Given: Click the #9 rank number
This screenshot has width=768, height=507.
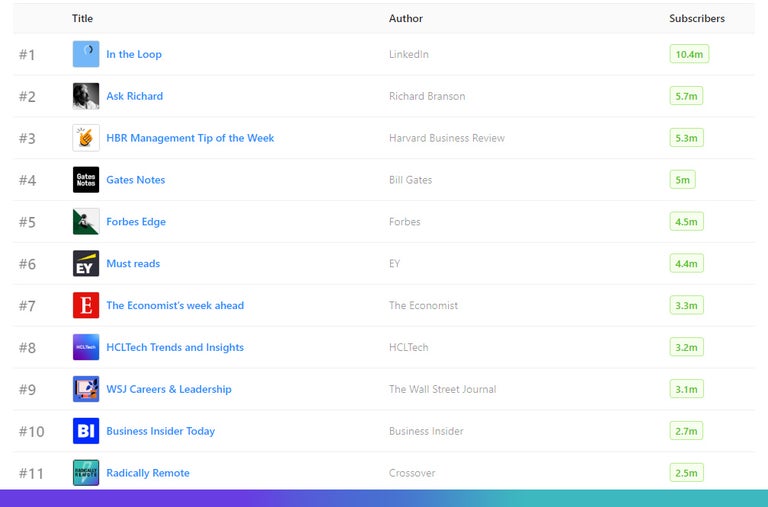Looking at the screenshot, I should pos(27,389).
